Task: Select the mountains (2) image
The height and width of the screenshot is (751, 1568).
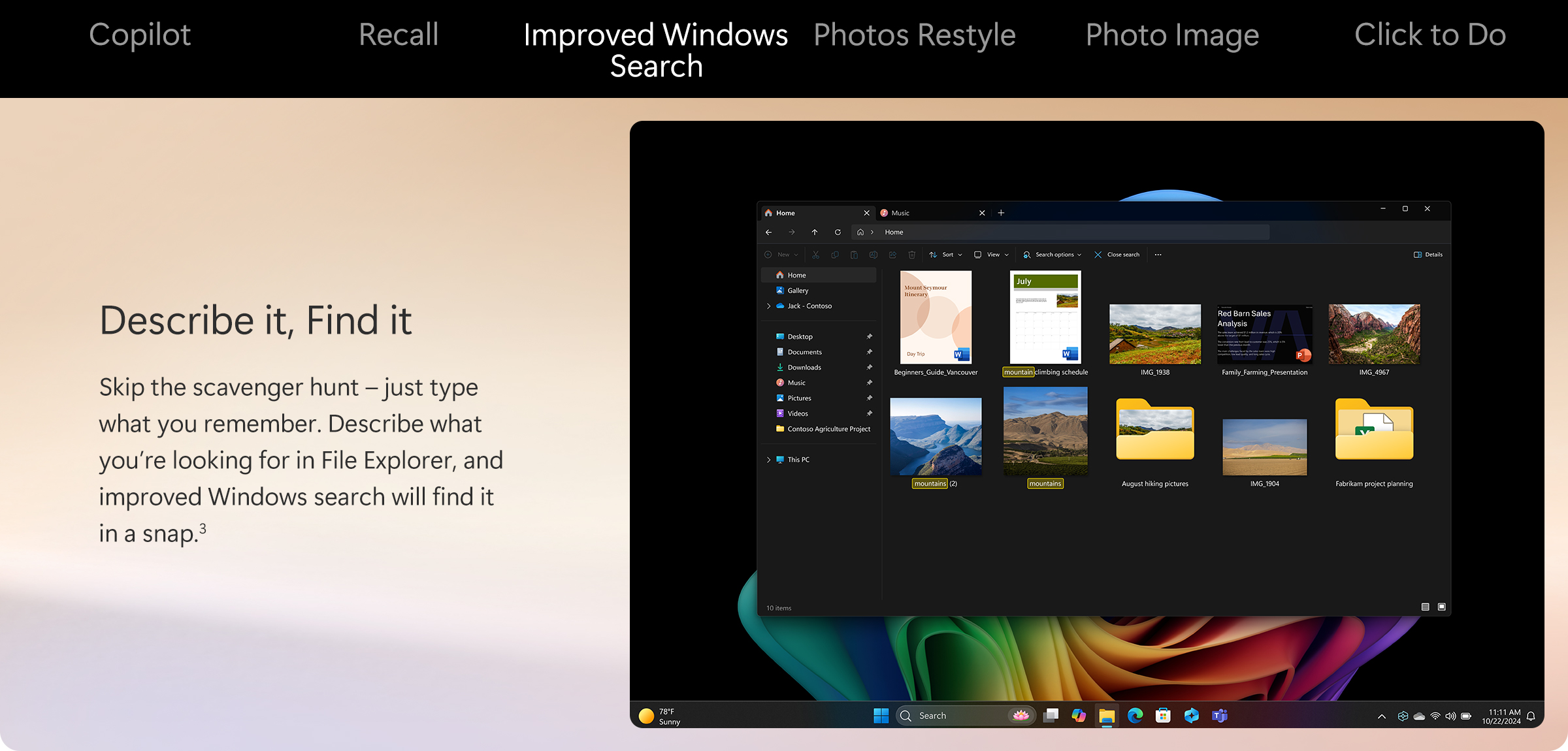Action: (x=936, y=443)
